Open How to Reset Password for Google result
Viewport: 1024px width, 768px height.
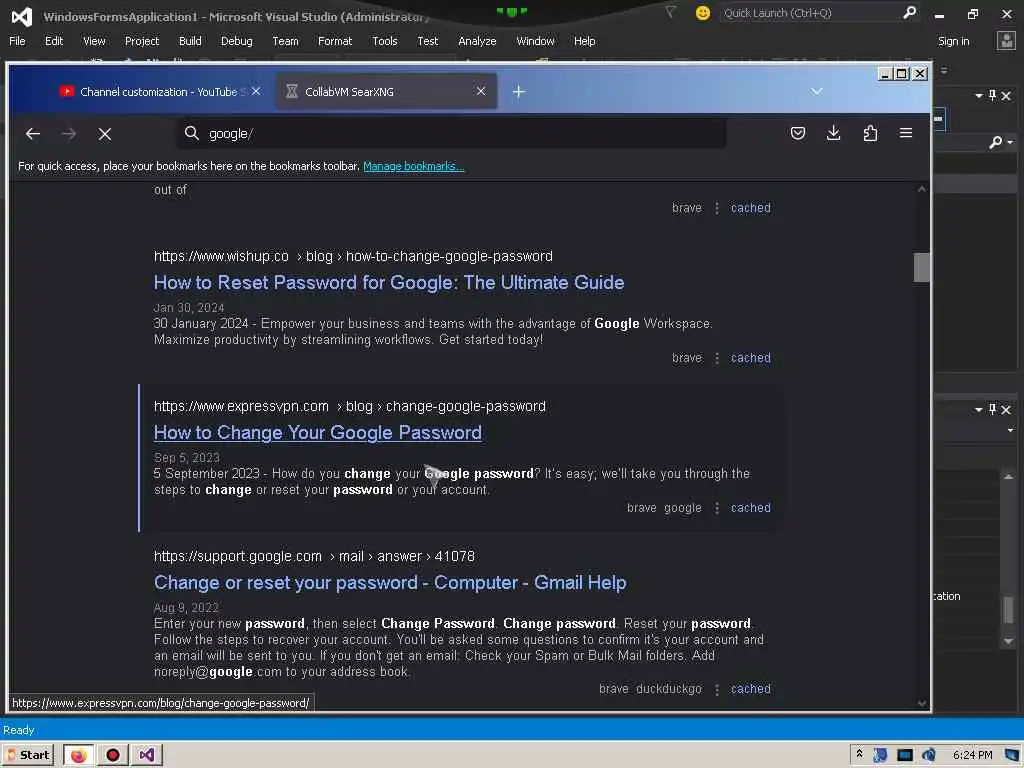[389, 283]
